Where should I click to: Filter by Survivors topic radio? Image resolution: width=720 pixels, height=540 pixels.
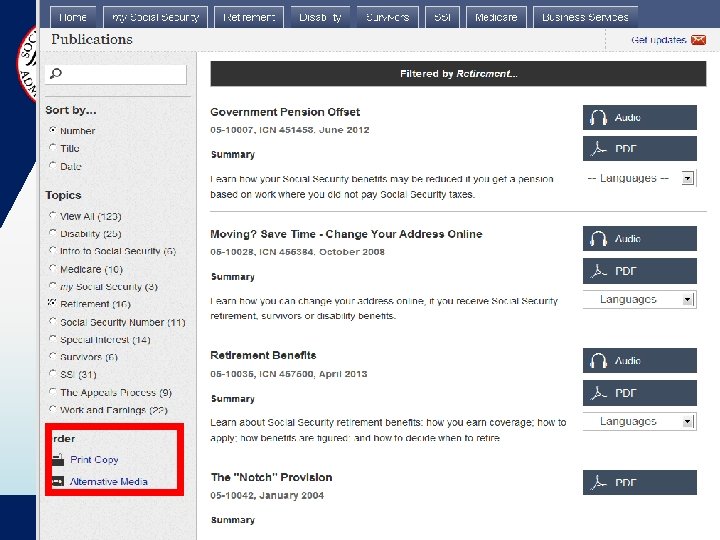[x=53, y=356]
